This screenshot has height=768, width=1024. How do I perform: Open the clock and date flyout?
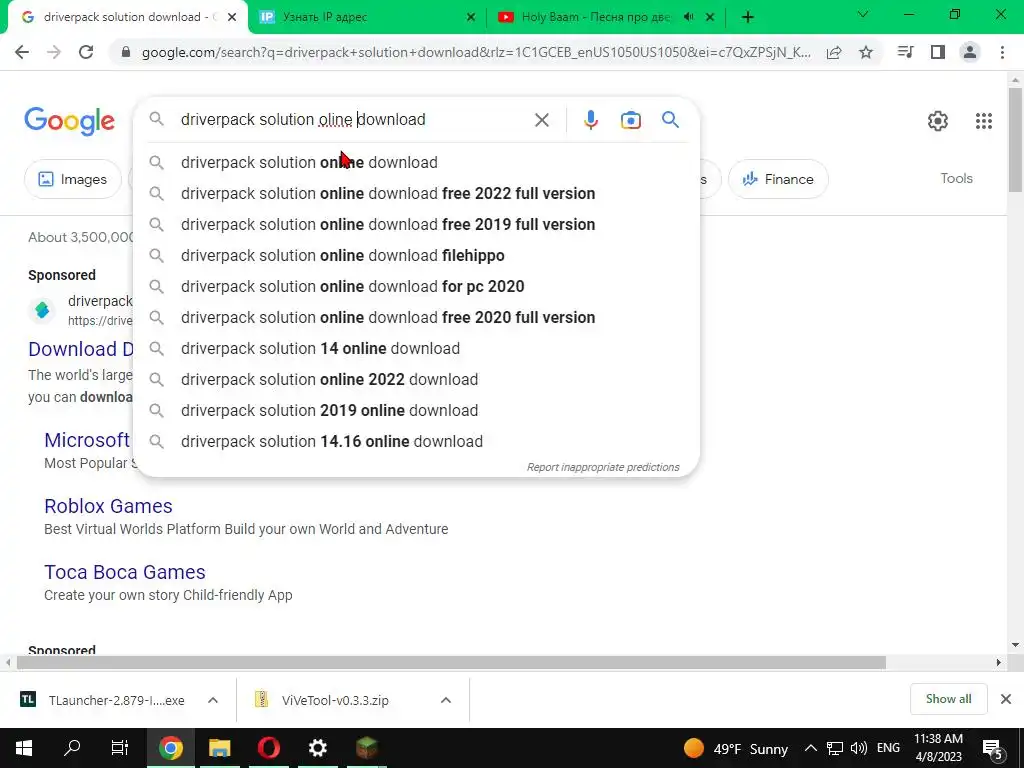pos(938,748)
